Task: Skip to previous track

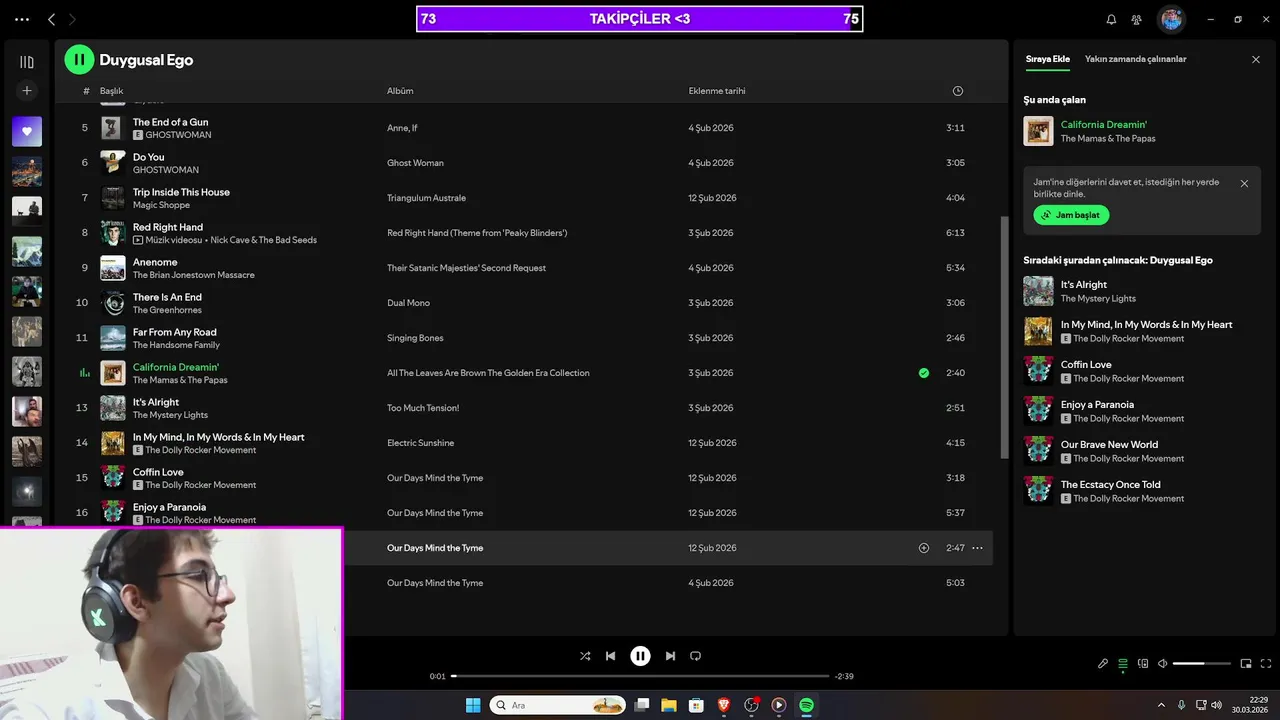Action: pyautogui.click(x=611, y=656)
